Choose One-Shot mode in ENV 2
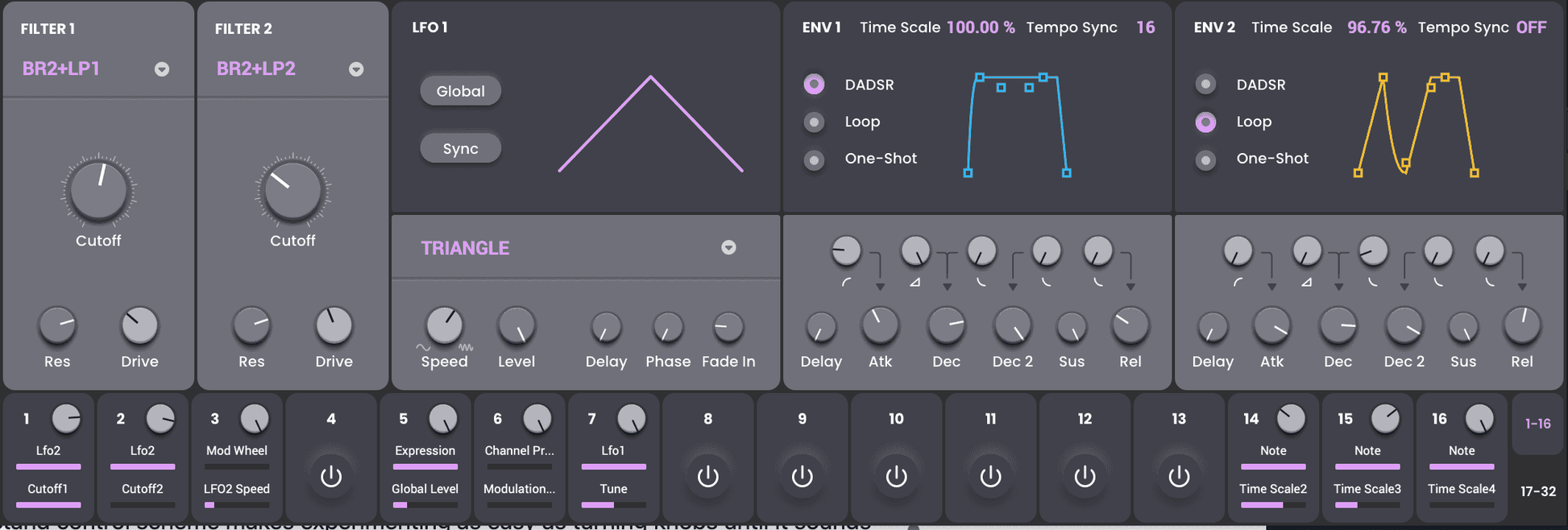 [1205, 159]
